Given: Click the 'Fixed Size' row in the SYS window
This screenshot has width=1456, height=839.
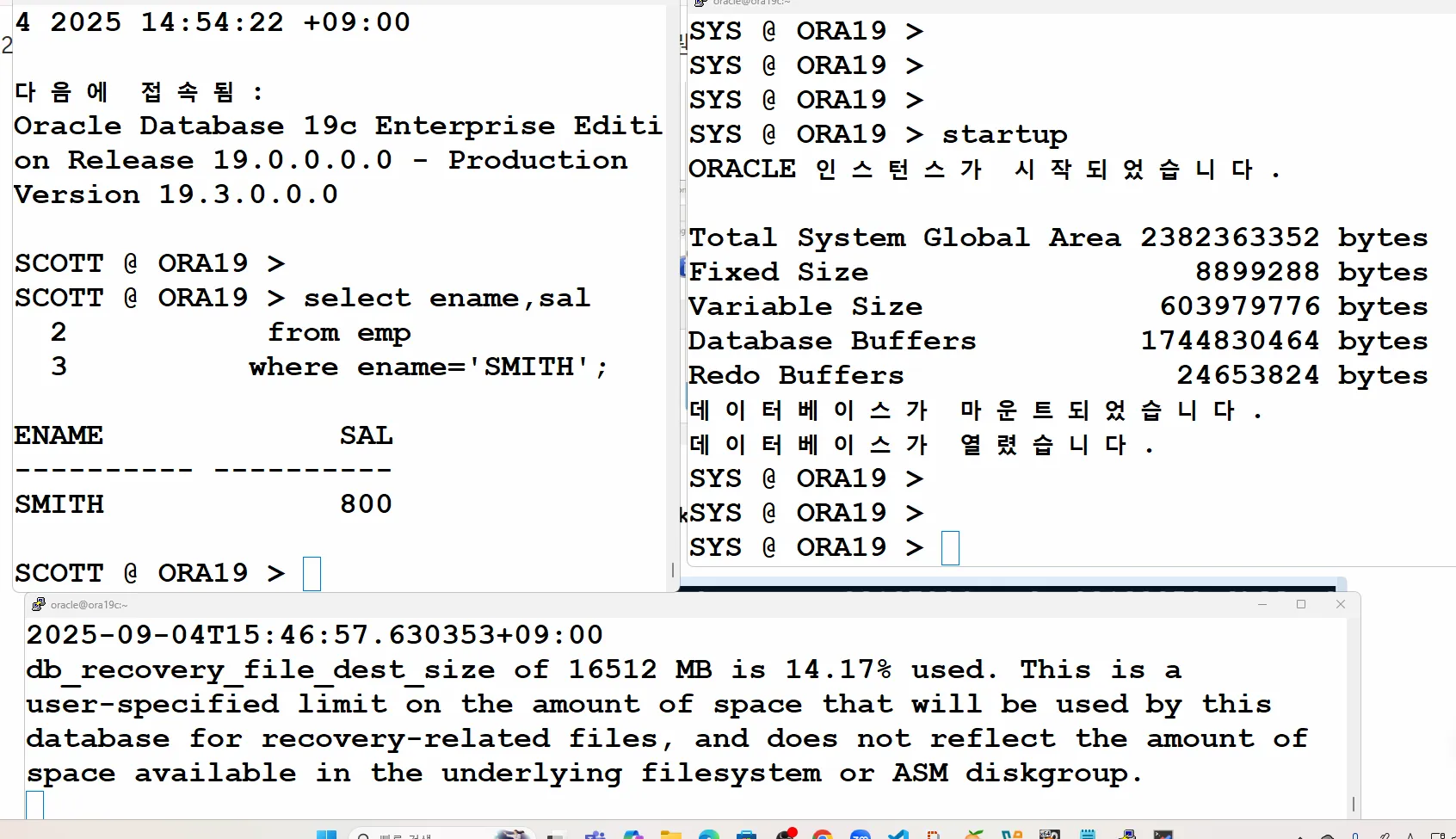Looking at the screenshot, I should coord(1058,272).
